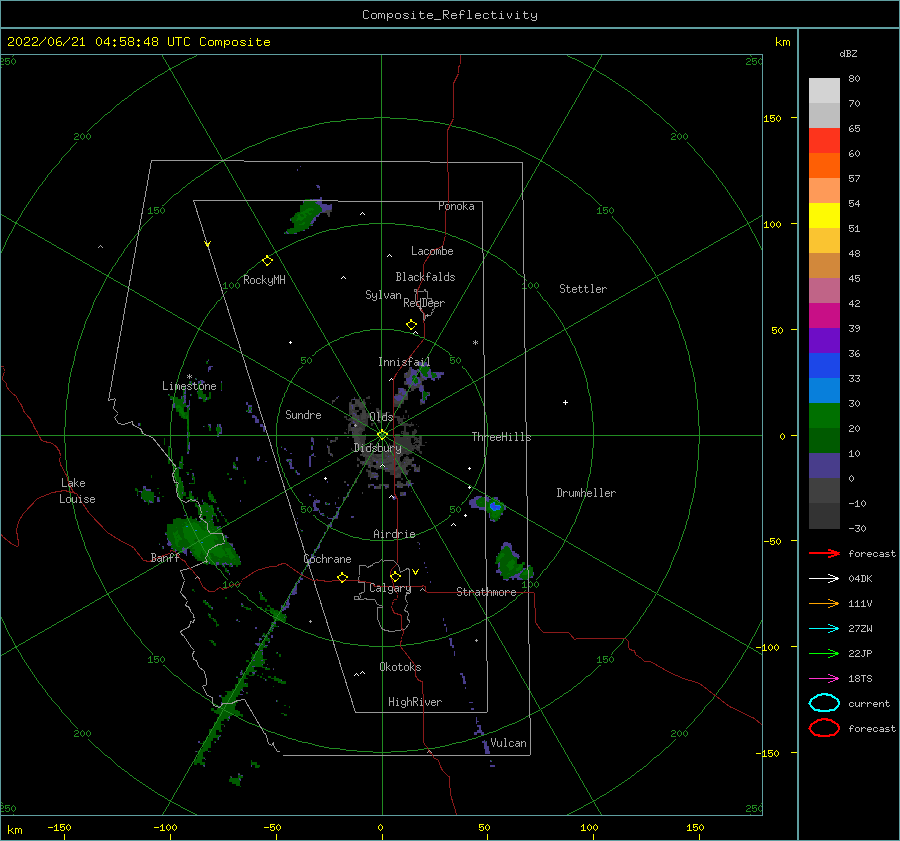
Task: Click the dBZ legend heading
Action: point(848,54)
